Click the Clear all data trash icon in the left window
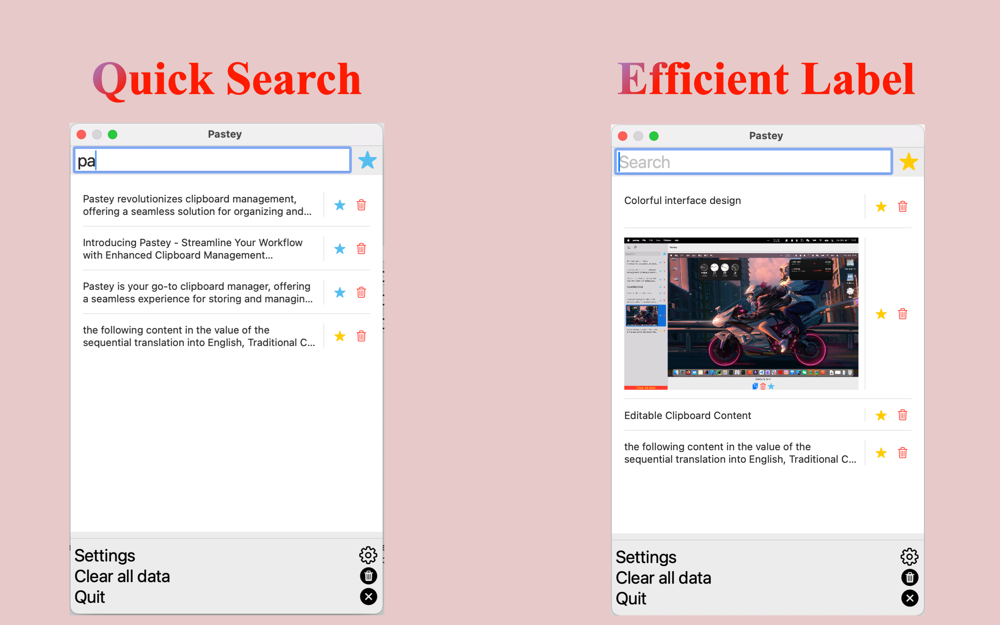Image resolution: width=1000 pixels, height=625 pixels. 369,576
